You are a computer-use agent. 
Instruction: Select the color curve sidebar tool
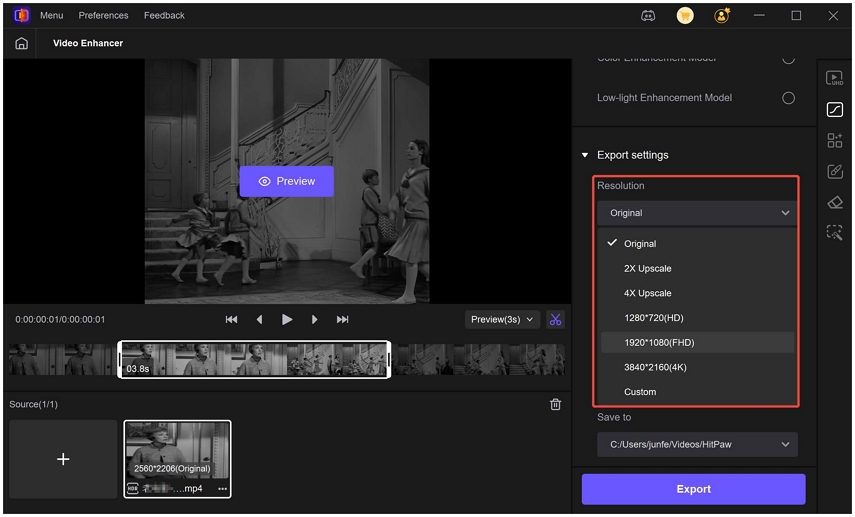[834, 110]
